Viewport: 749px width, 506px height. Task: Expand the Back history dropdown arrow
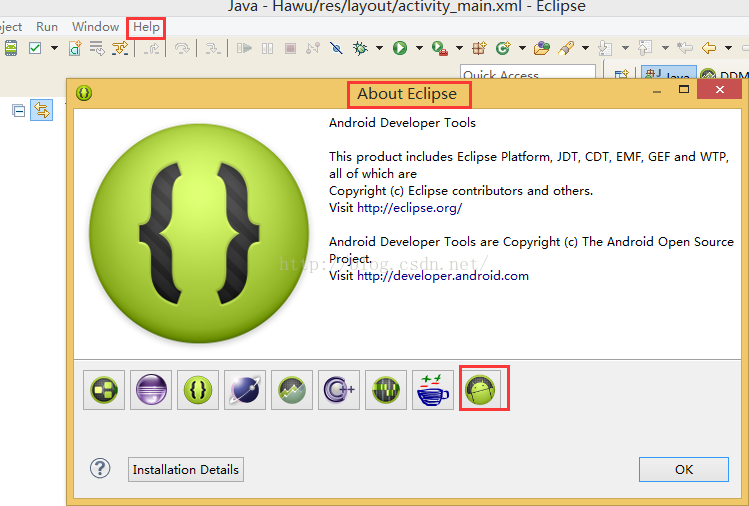pyautogui.click(x=728, y=48)
